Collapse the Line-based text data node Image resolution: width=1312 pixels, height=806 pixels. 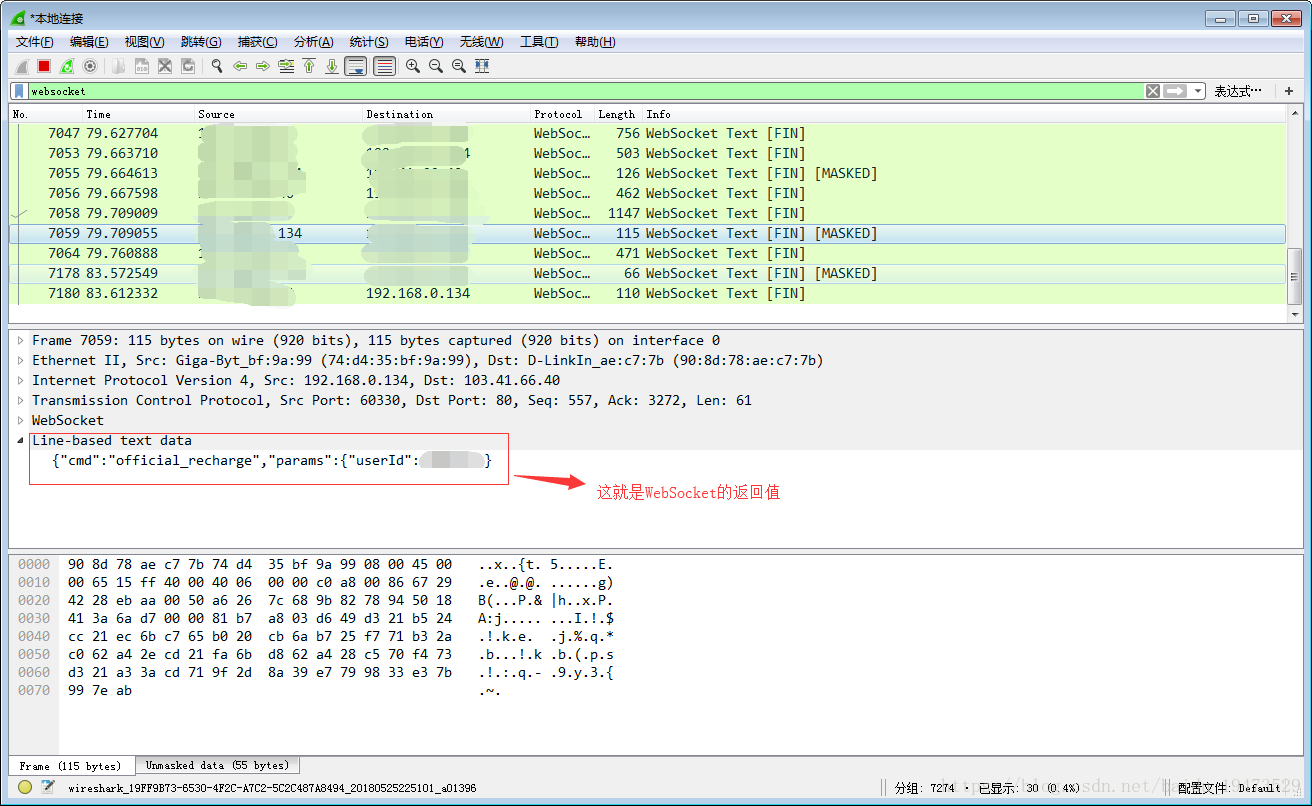tap(20, 441)
